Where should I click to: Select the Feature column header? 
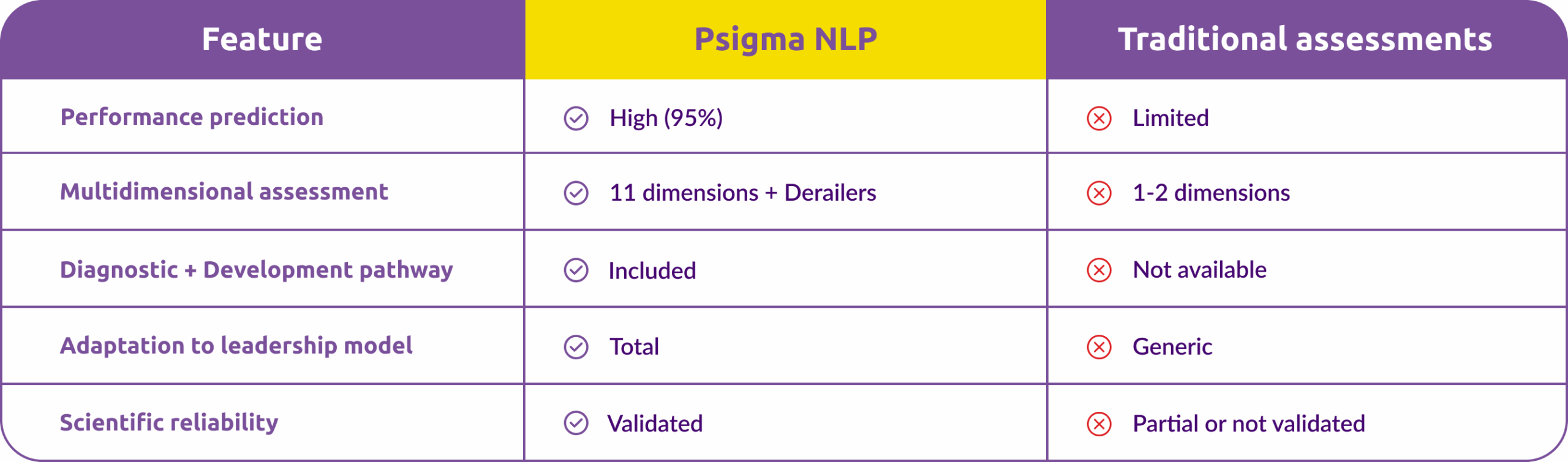(x=262, y=39)
